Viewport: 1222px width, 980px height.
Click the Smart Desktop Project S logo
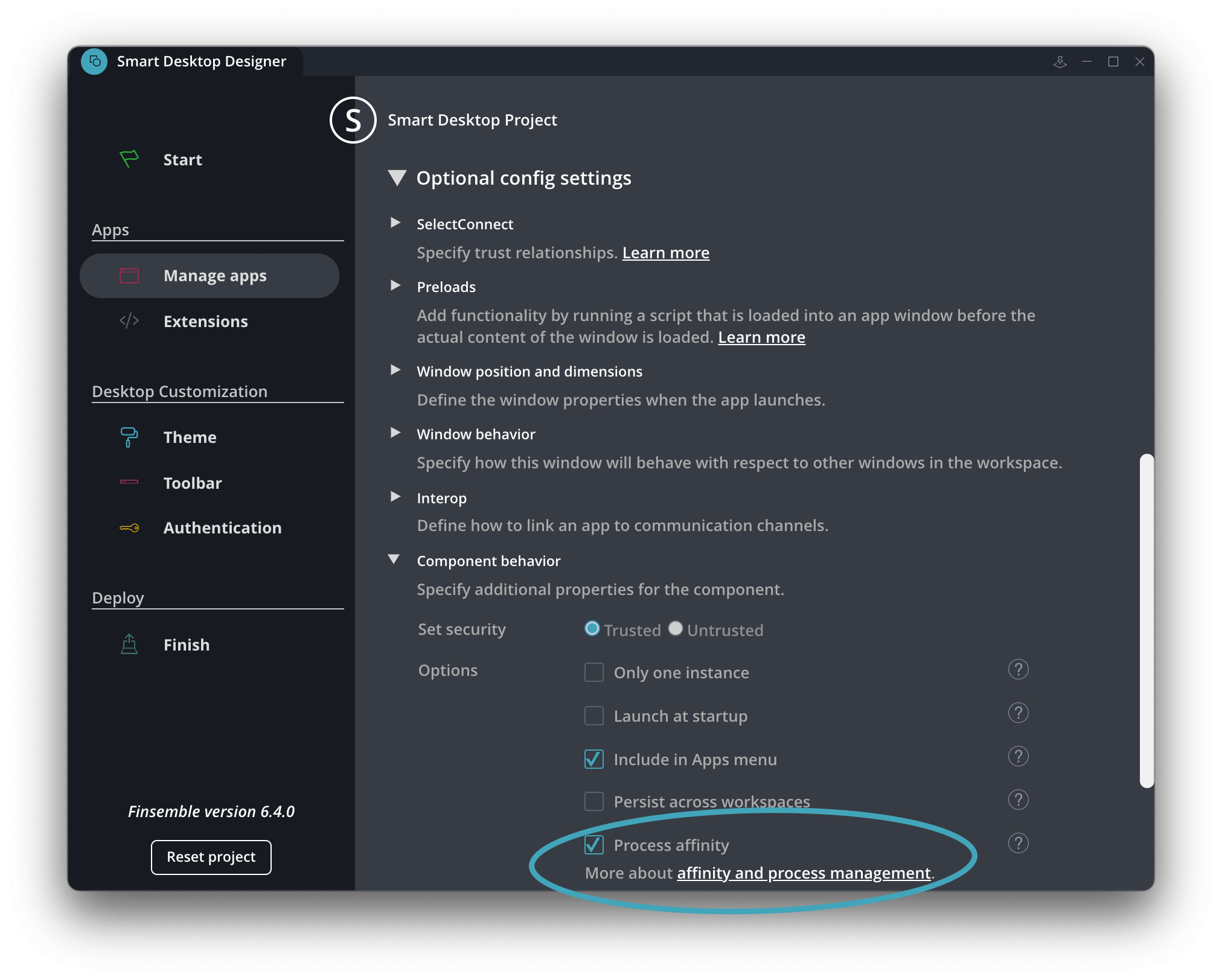353,120
